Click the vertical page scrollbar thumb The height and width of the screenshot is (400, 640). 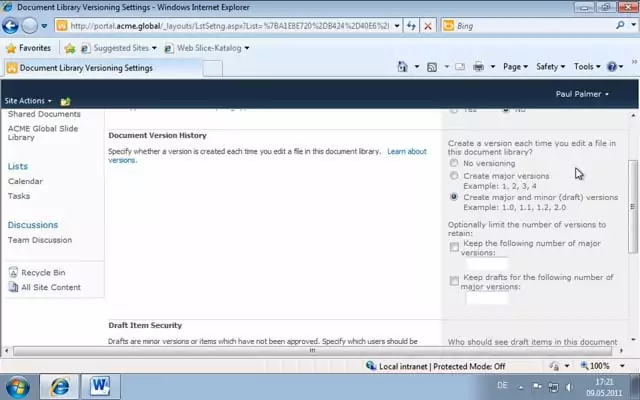point(633,207)
